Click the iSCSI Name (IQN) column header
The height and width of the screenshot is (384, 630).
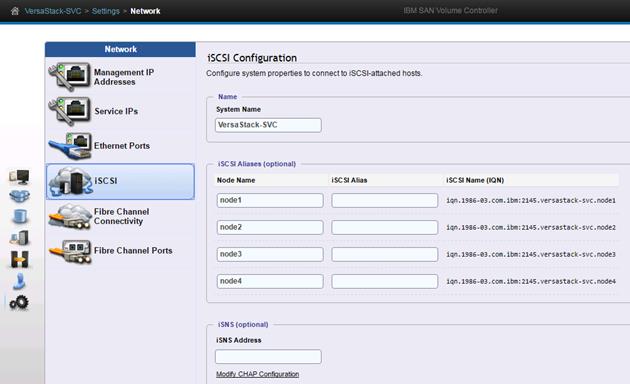(475, 180)
